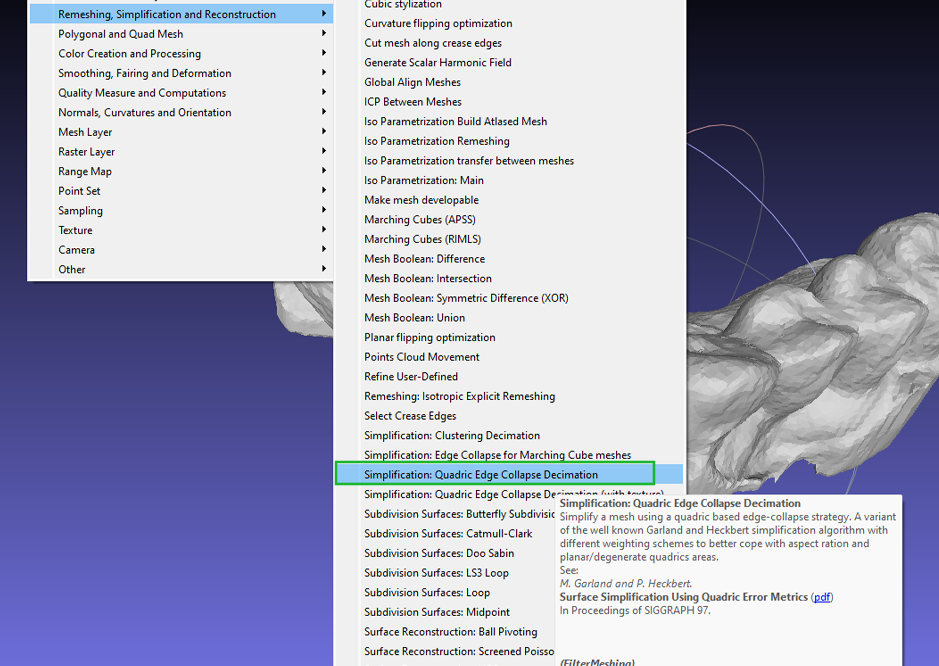Expand the Sampling submenu
The height and width of the screenshot is (666, 939).
(80, 210)
